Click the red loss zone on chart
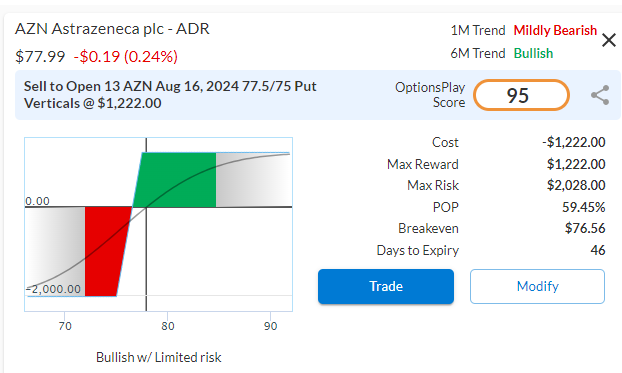 tap(106, 251)
